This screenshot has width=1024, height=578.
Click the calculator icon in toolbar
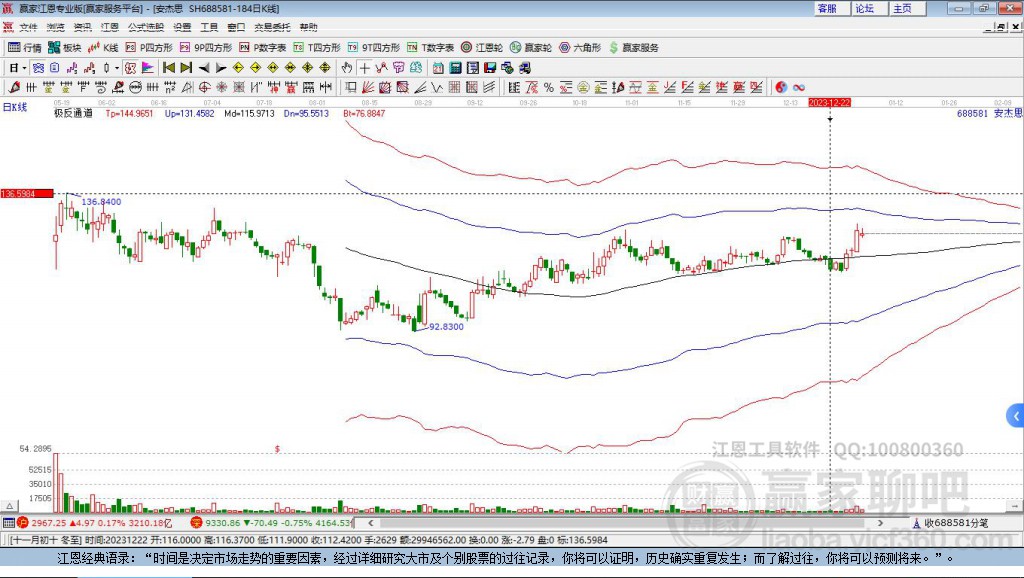(455, 68)
